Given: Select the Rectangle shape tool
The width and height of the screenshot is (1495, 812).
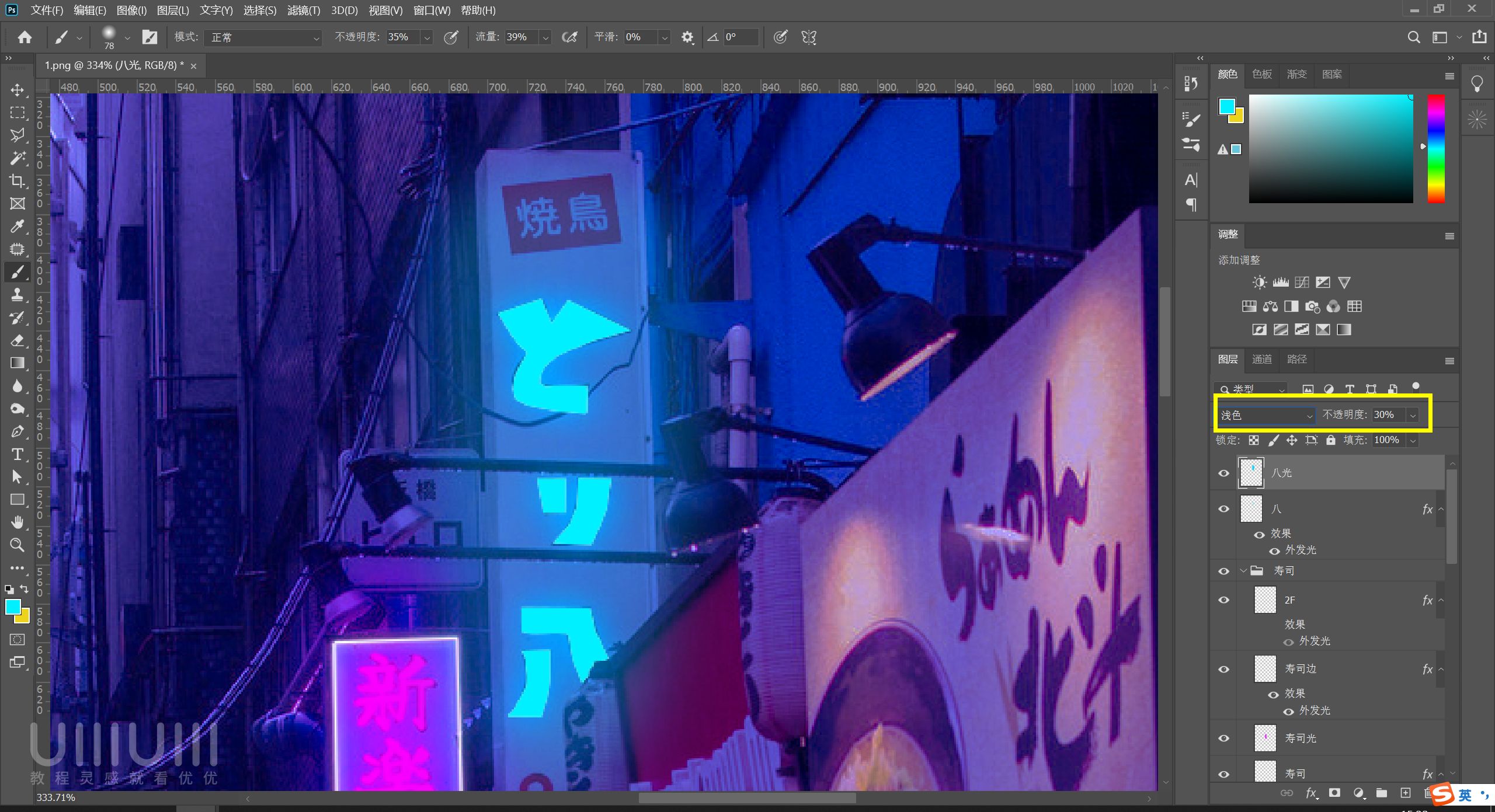Looking at the screenshot, I should [18, 500].
